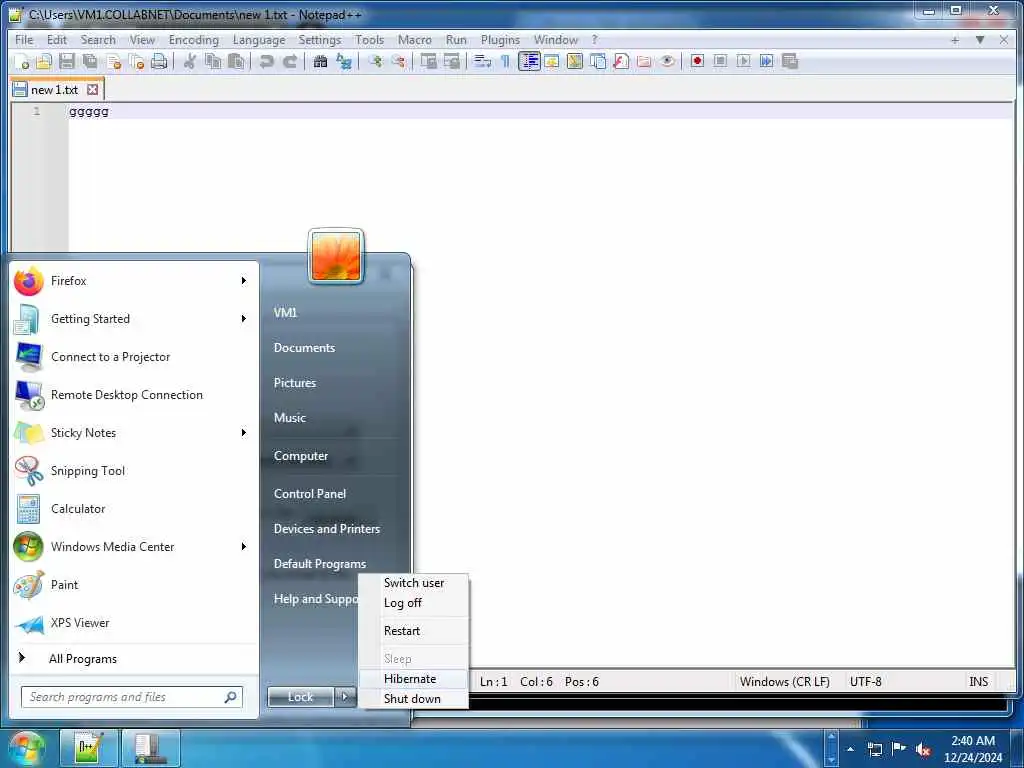The image size is (1024, 768).
Task: Toggle Synchronize Horizontal Scrolling icon
Action: pyautogui.click(x=451, y=61)
